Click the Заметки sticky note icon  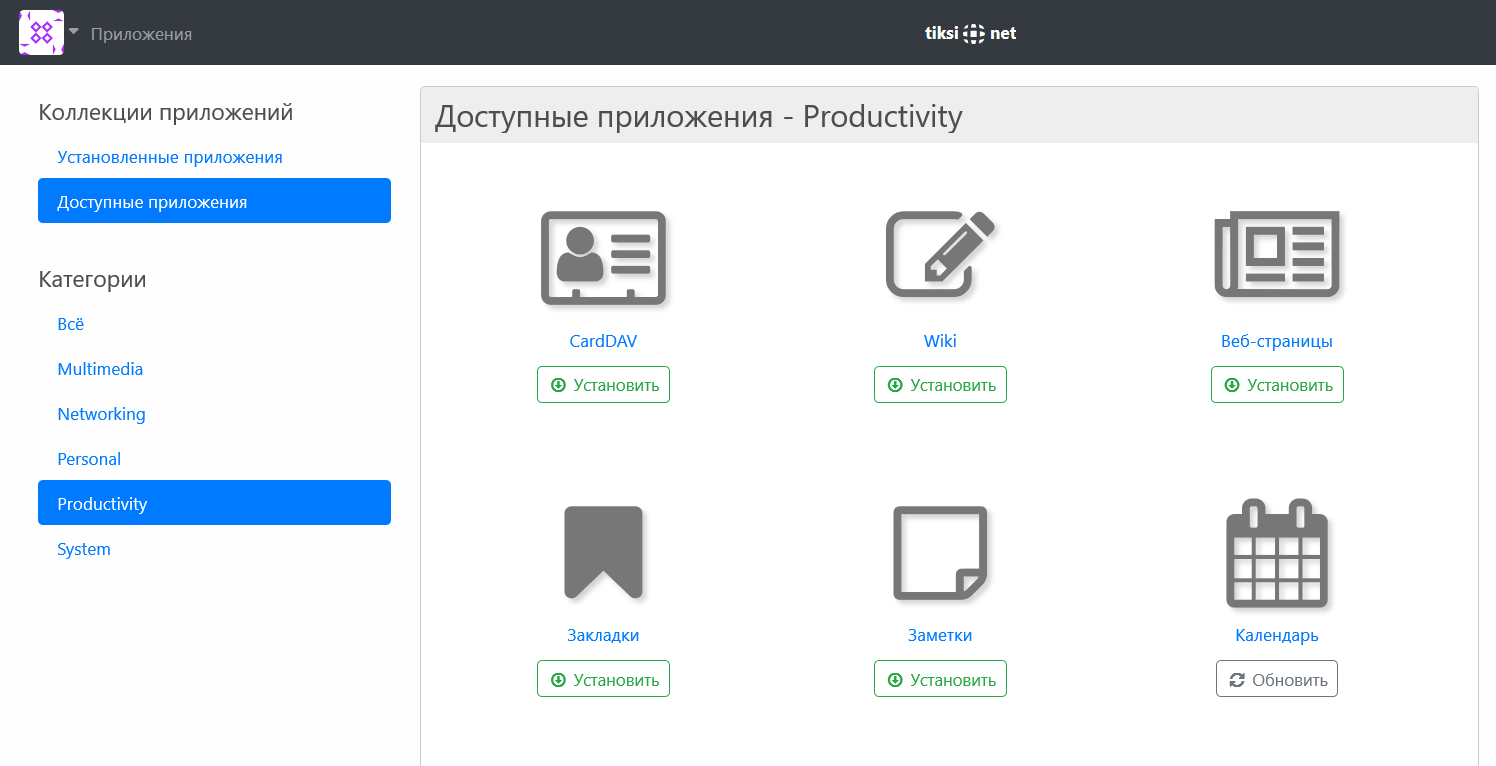pos(940,552)
